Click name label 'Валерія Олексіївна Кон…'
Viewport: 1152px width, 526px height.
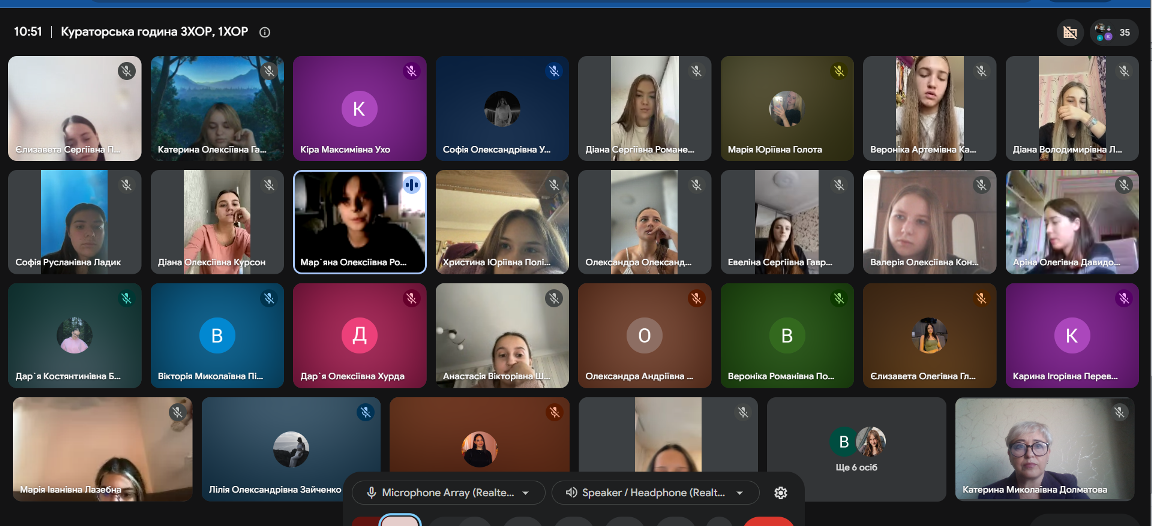(923, 262)
